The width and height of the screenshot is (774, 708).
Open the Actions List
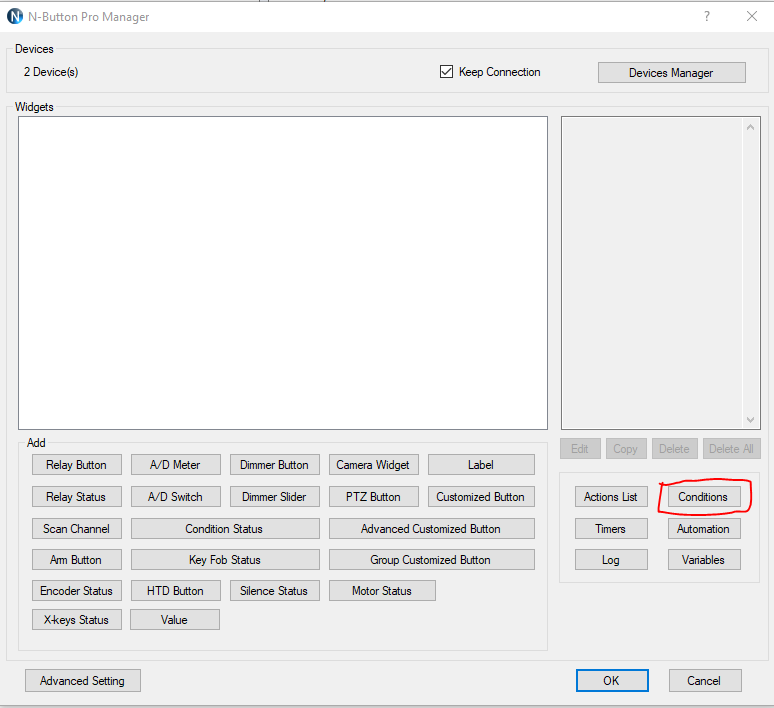[x=611, y=497]
